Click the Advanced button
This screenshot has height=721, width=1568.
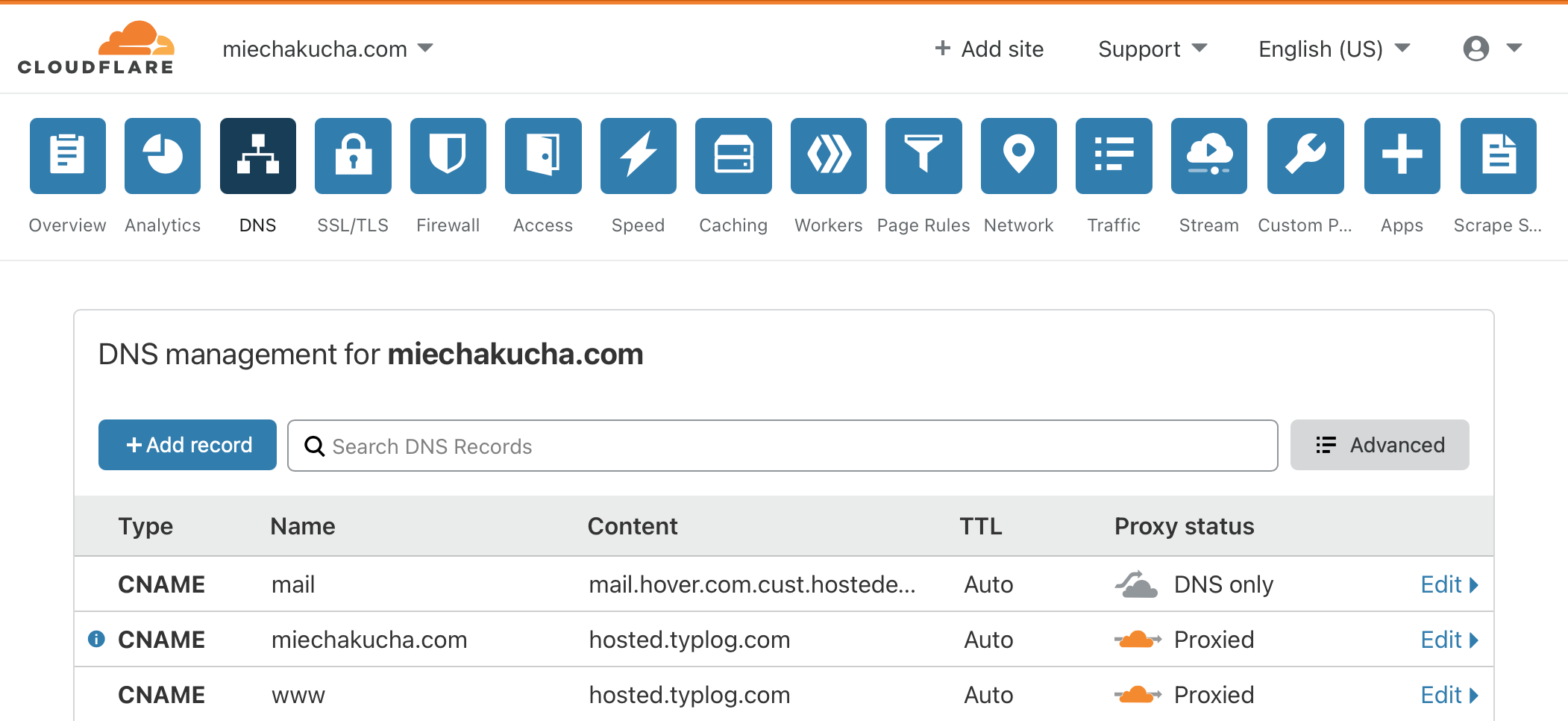point(1380,445)
